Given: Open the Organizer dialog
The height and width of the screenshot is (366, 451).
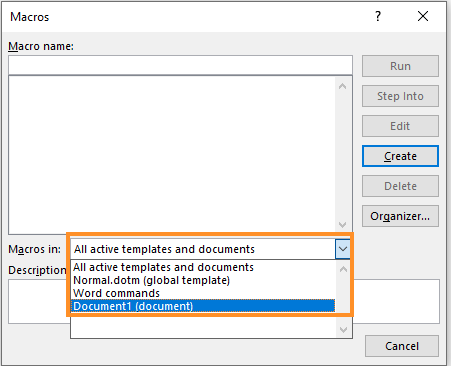Looking at the screenshot, I should click(x=400, y=216).
